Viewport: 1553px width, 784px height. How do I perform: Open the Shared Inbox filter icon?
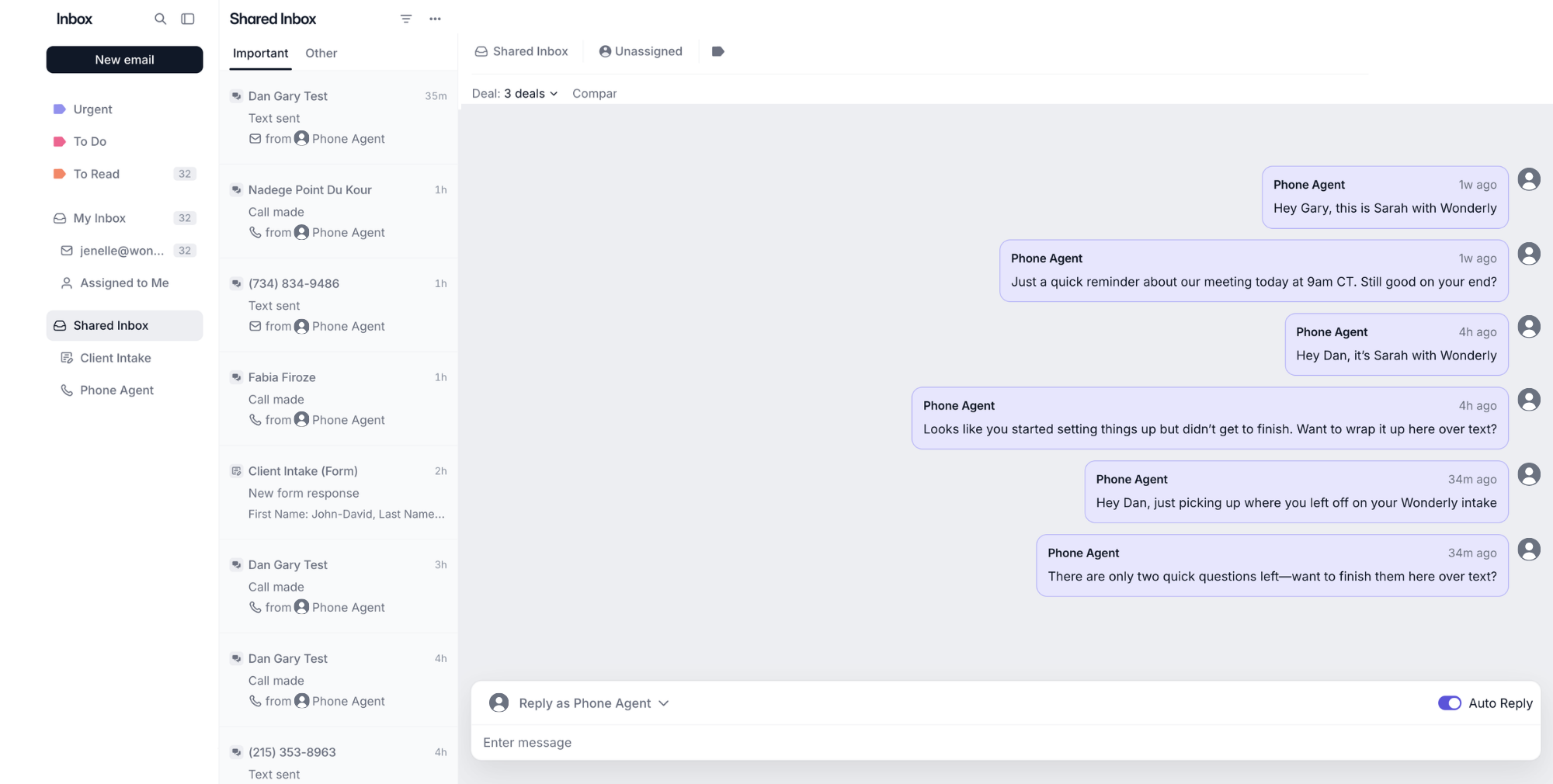(x=406, y=19)
